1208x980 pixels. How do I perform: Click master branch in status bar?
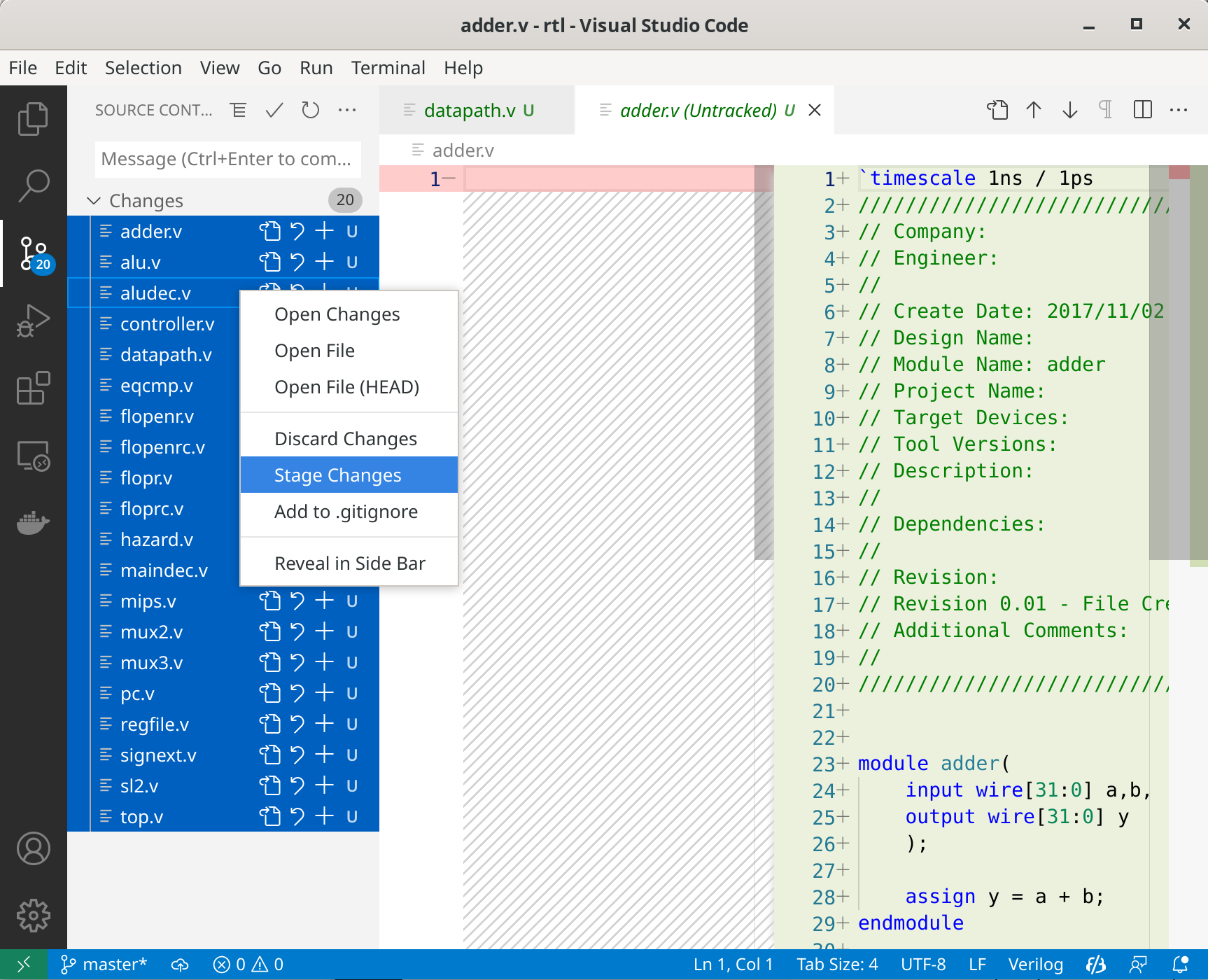pyautogui.click(x=104, y=965)
